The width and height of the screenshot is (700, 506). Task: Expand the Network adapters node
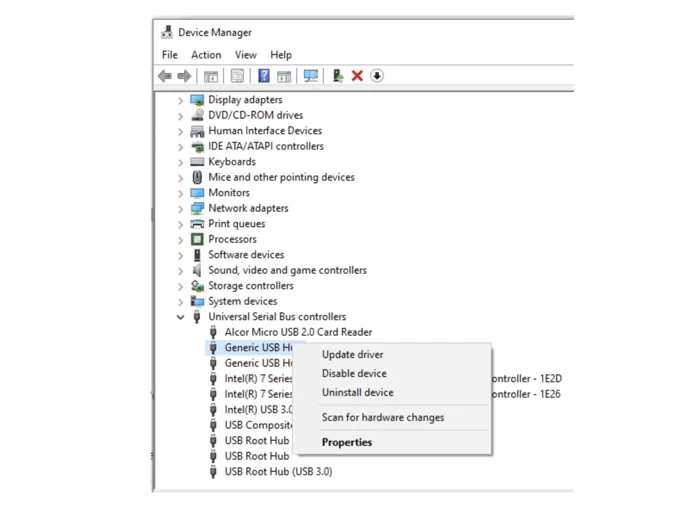coord(181,209)
